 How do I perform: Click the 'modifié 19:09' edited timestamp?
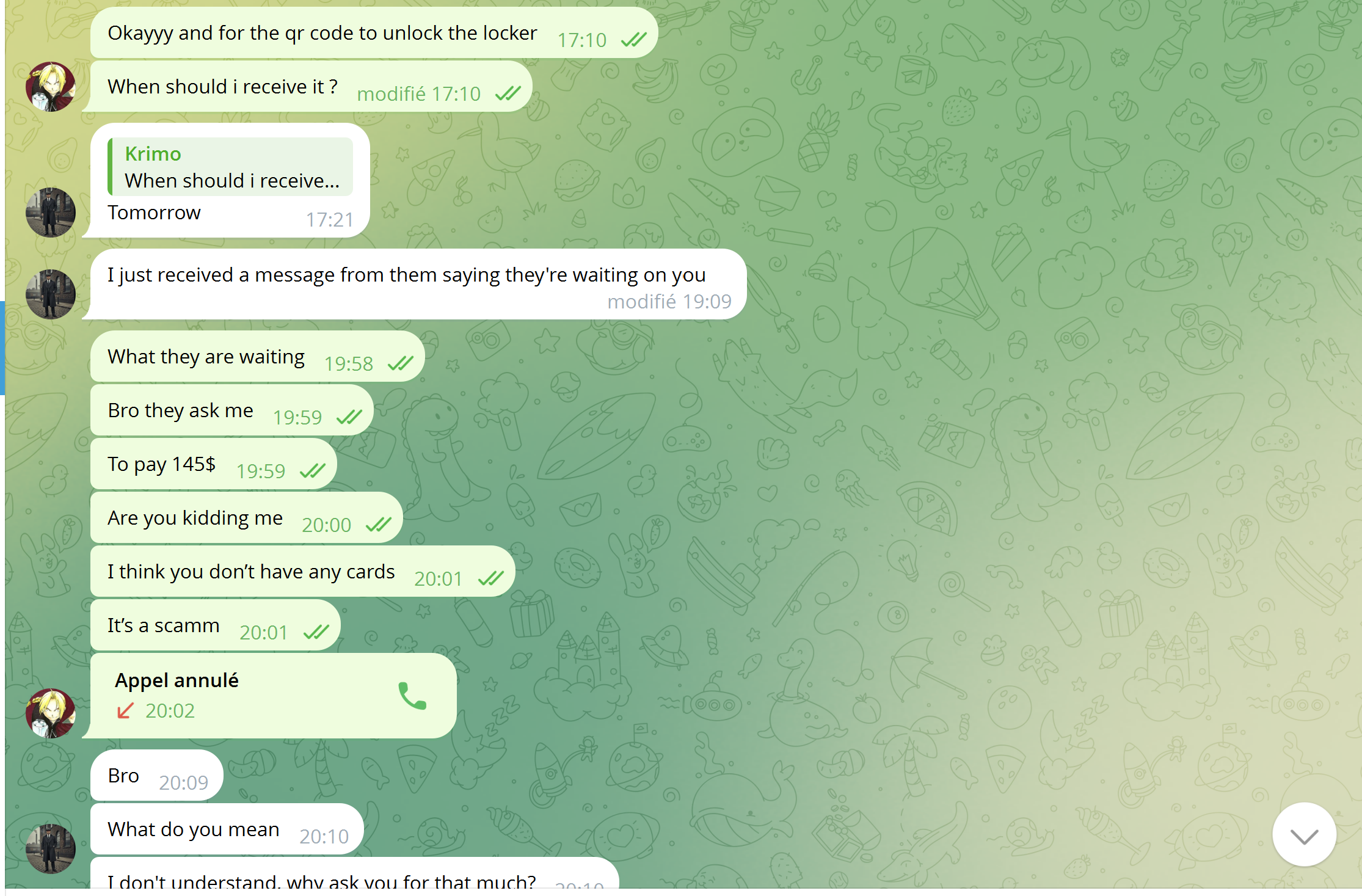coord(669,302)
